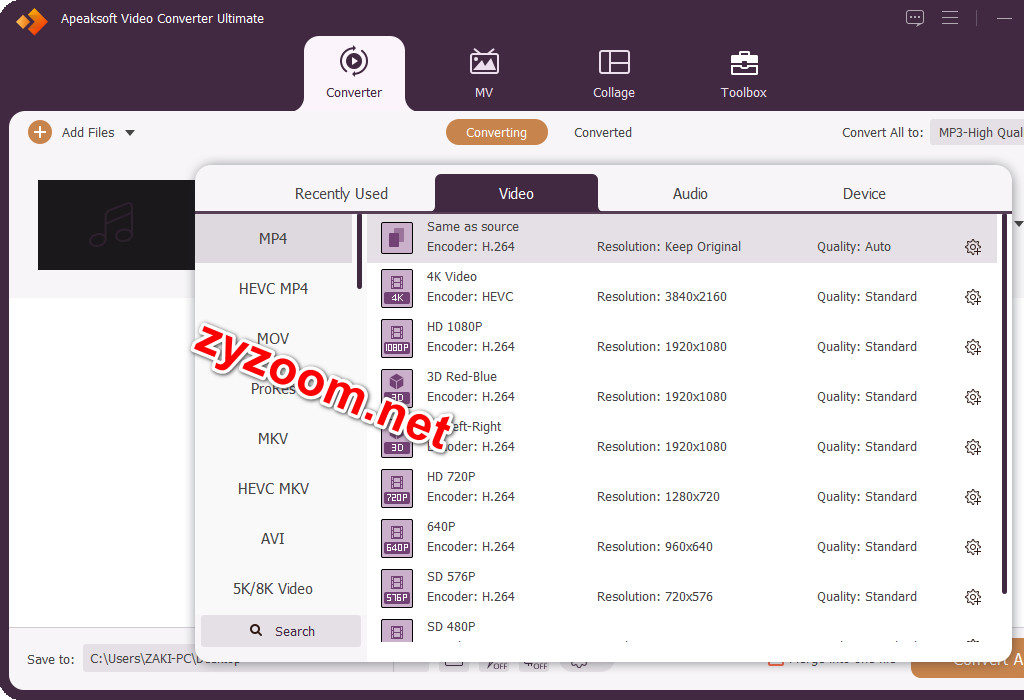This screenshot has height=700, width=1024.
Task: Click 'Resolution: 3840x2160' text
Action: coord(662,296)
